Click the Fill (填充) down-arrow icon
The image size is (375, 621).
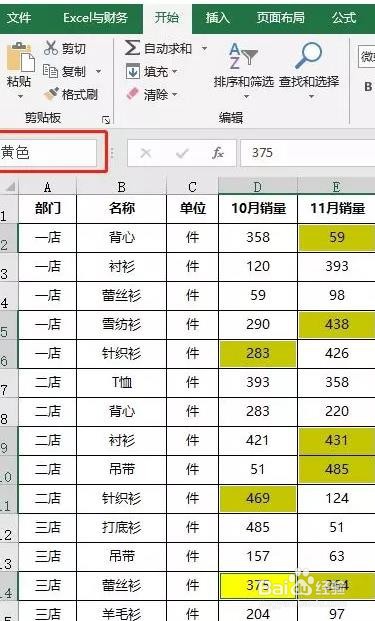coord(133,71)
